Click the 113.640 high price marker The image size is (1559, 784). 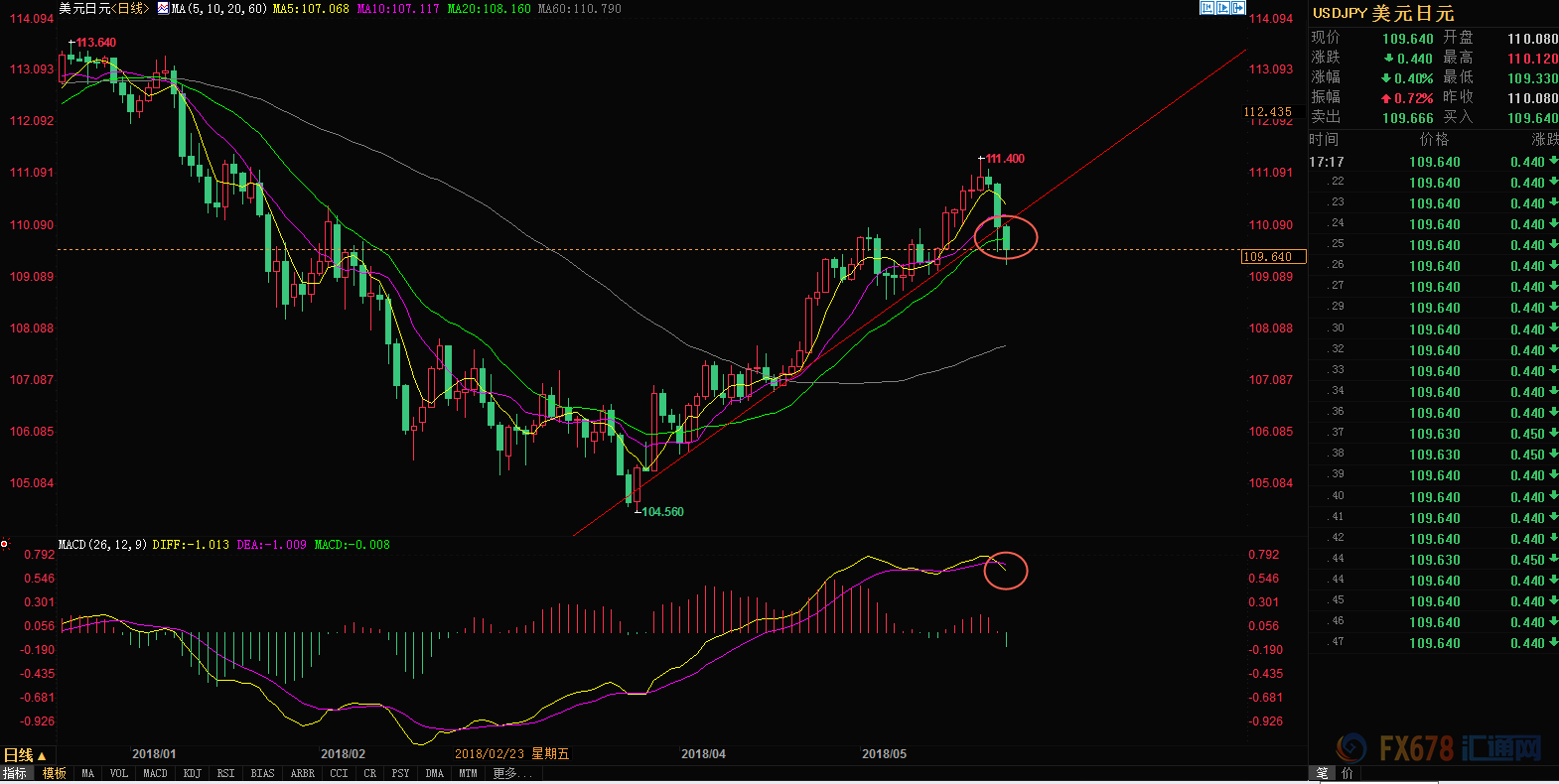95,43
